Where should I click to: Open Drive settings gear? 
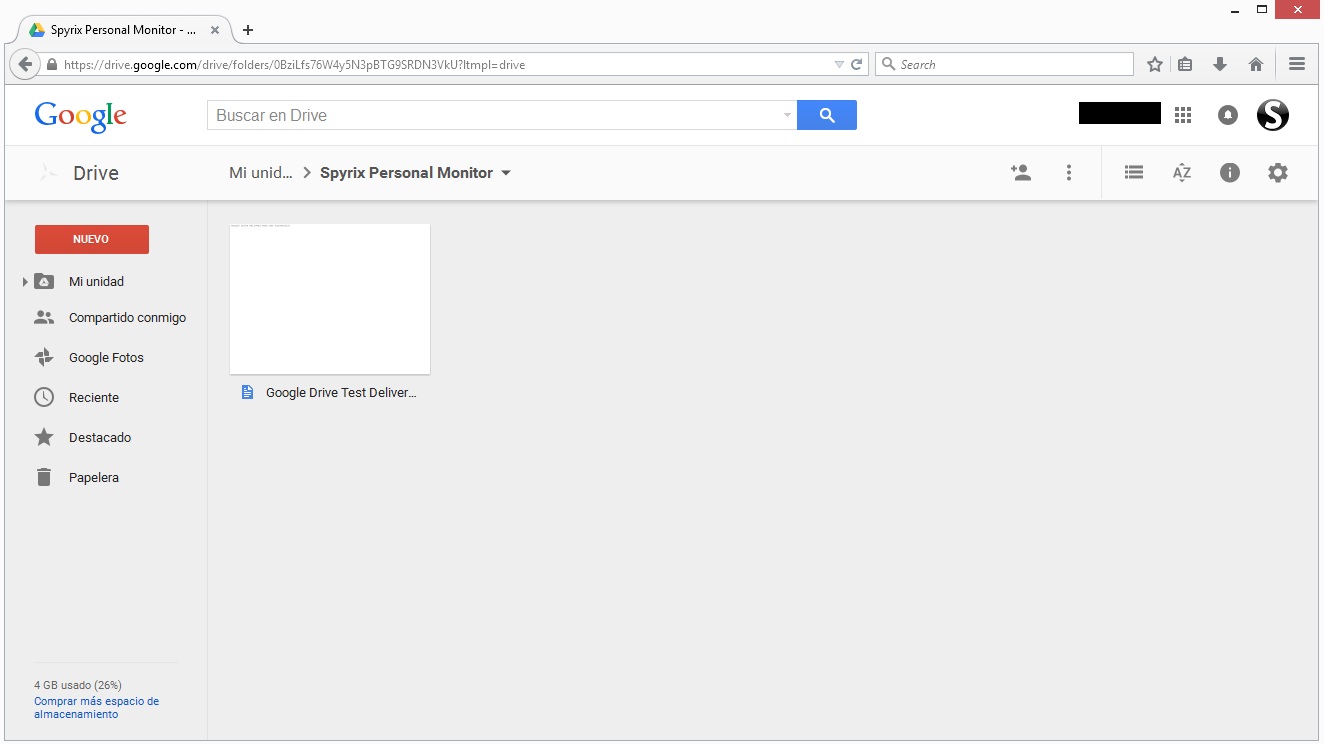pyautogui.click(x=1278, y=172)
